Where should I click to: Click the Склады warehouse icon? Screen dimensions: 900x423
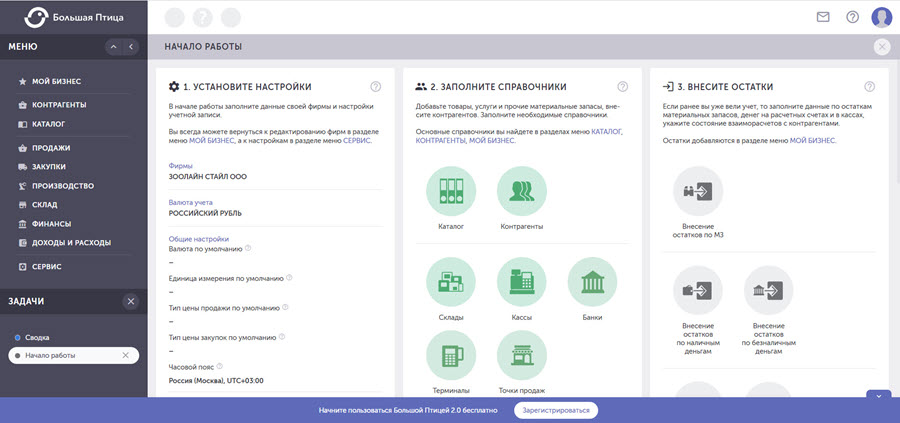tap(451, 282)
